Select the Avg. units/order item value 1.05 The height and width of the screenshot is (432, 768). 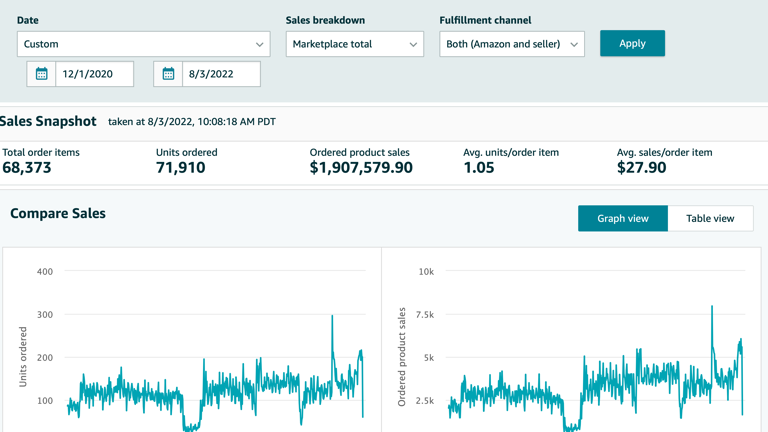pyautogui.click(x=479, y=168)
